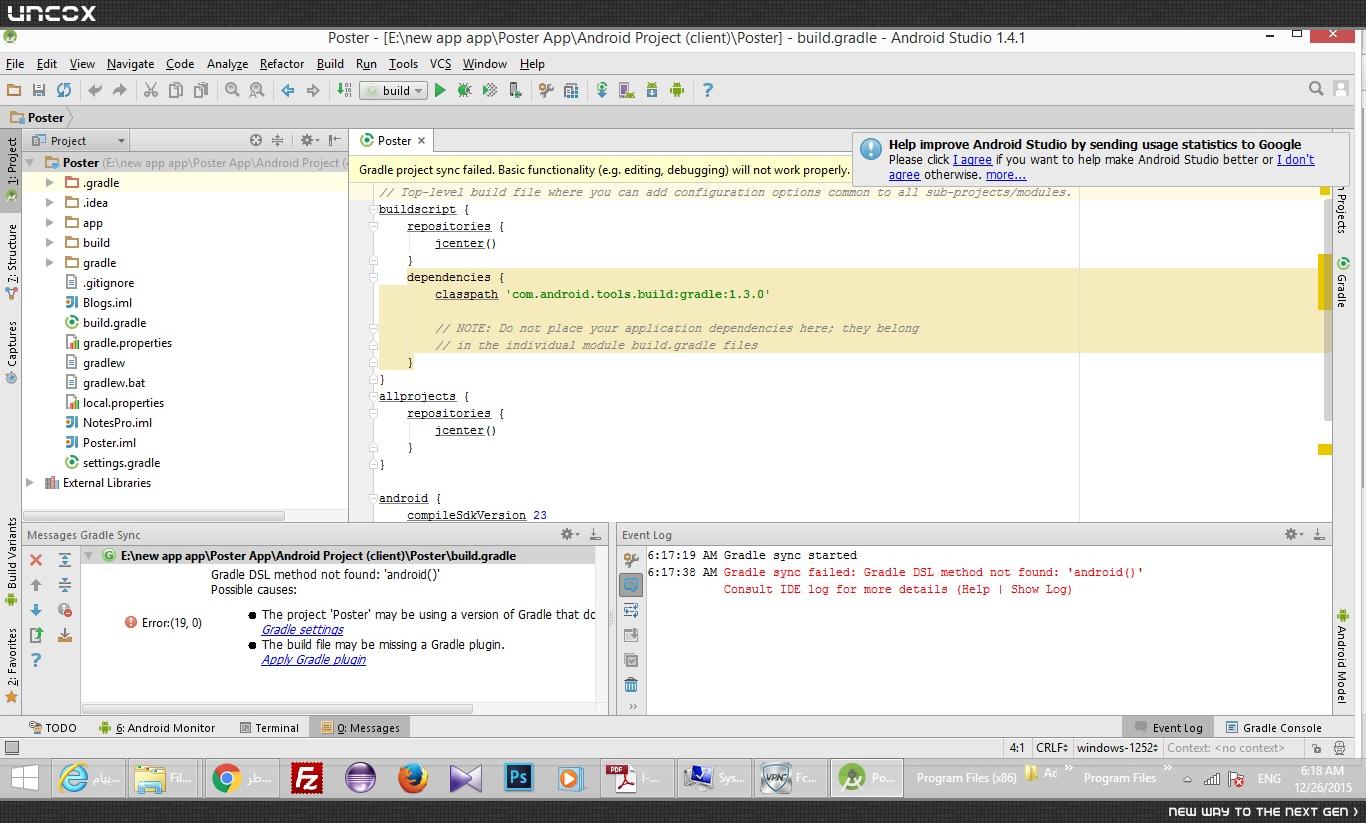The width and height of the screenshot is (1366, 823).
Task: Open Event Log settings wrench icon
Action: (631, 560)
